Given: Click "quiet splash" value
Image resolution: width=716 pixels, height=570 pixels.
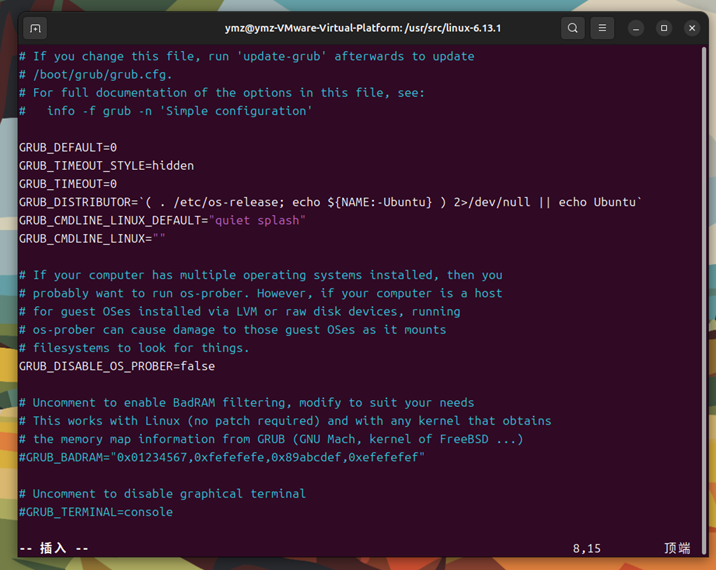Looking at the screenshot, I should coord(257,221).
